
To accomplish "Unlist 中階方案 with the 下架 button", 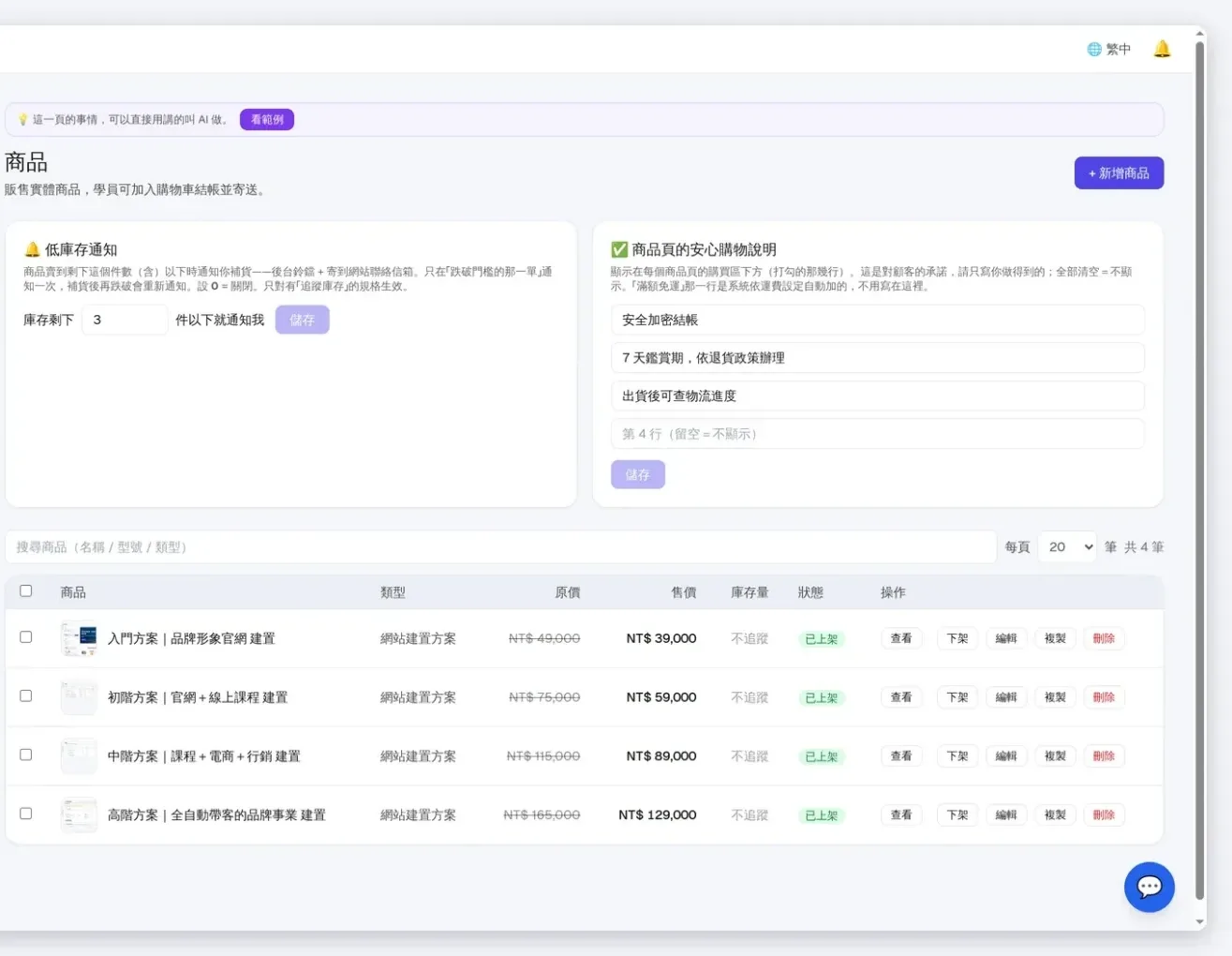I will click(957, 756).
